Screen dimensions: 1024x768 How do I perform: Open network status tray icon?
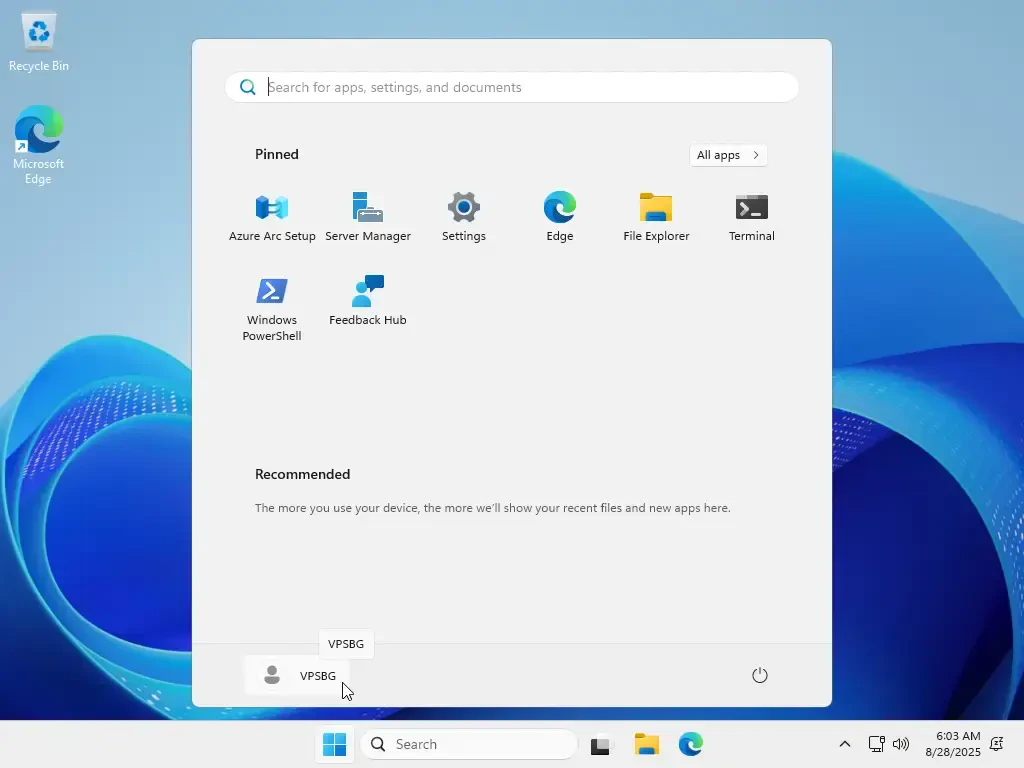876,744
